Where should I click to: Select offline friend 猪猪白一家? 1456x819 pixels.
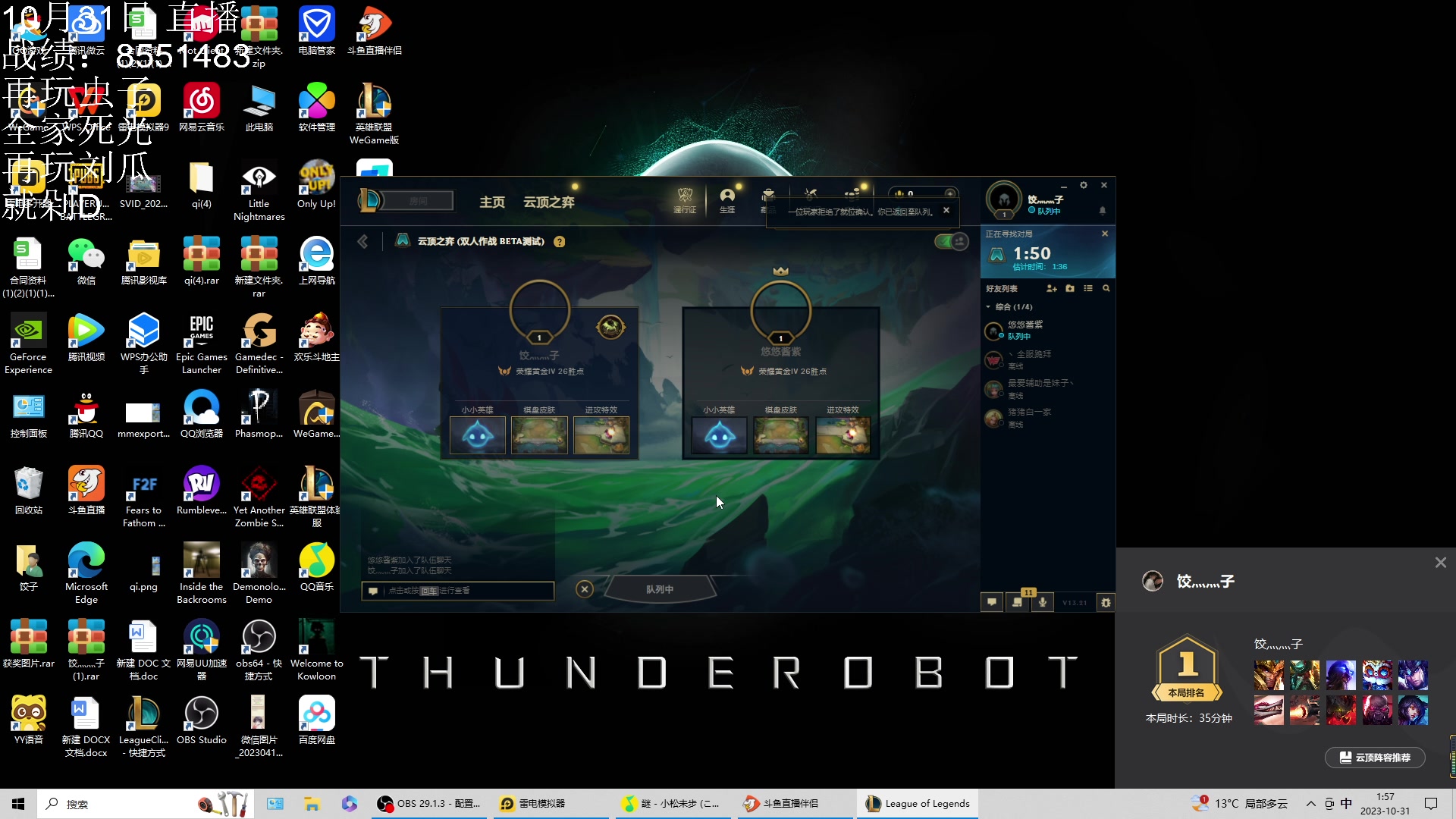coord(1048,418)
